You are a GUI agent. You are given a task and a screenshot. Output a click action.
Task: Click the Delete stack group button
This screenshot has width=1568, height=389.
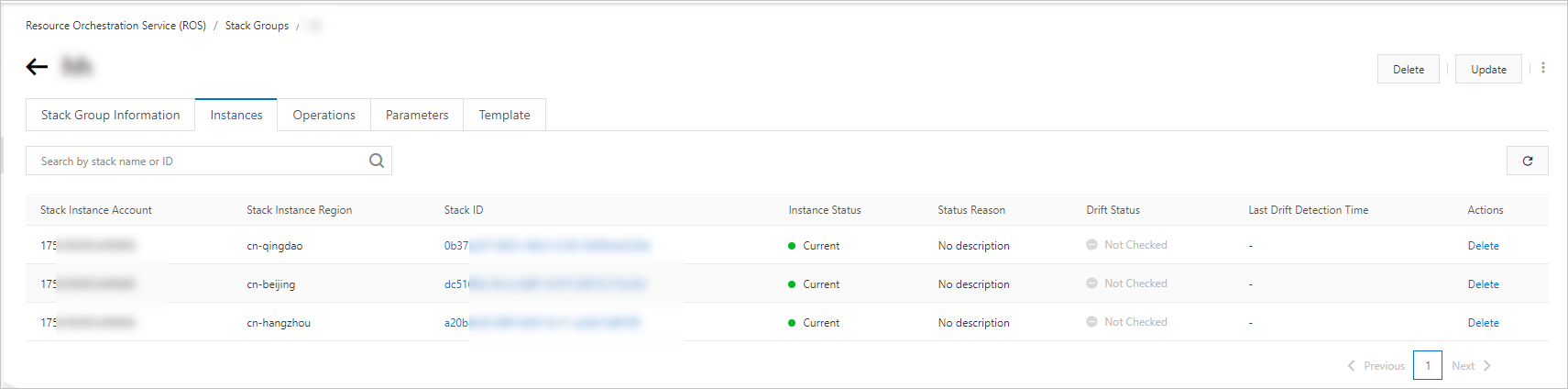click(x=1409, y=69)
